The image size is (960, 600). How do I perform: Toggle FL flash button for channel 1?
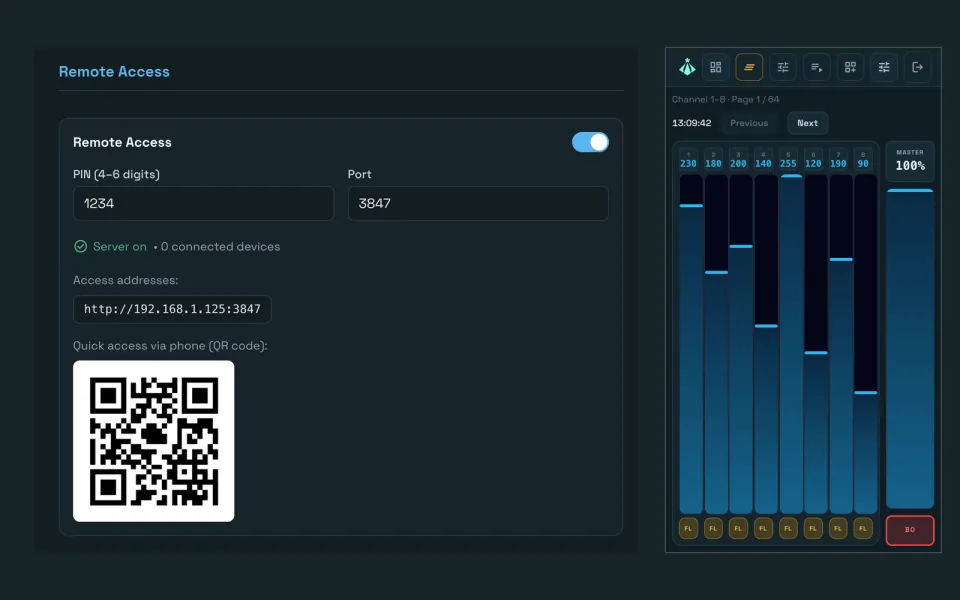[x=688, y=528]
